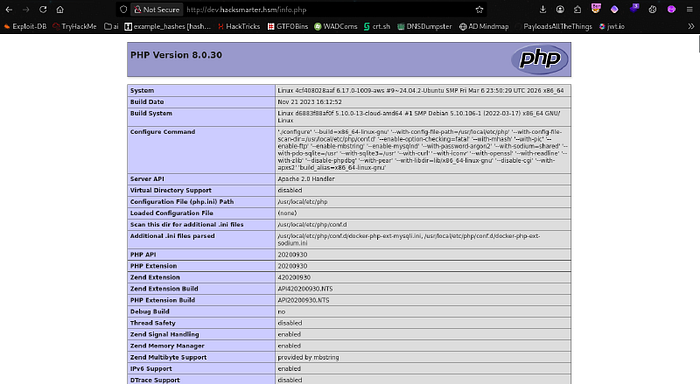The height and width of the screenshot is (384, 700).
Task: Click the vertical page scrollbar thumb
Action: tap(698, 44)
